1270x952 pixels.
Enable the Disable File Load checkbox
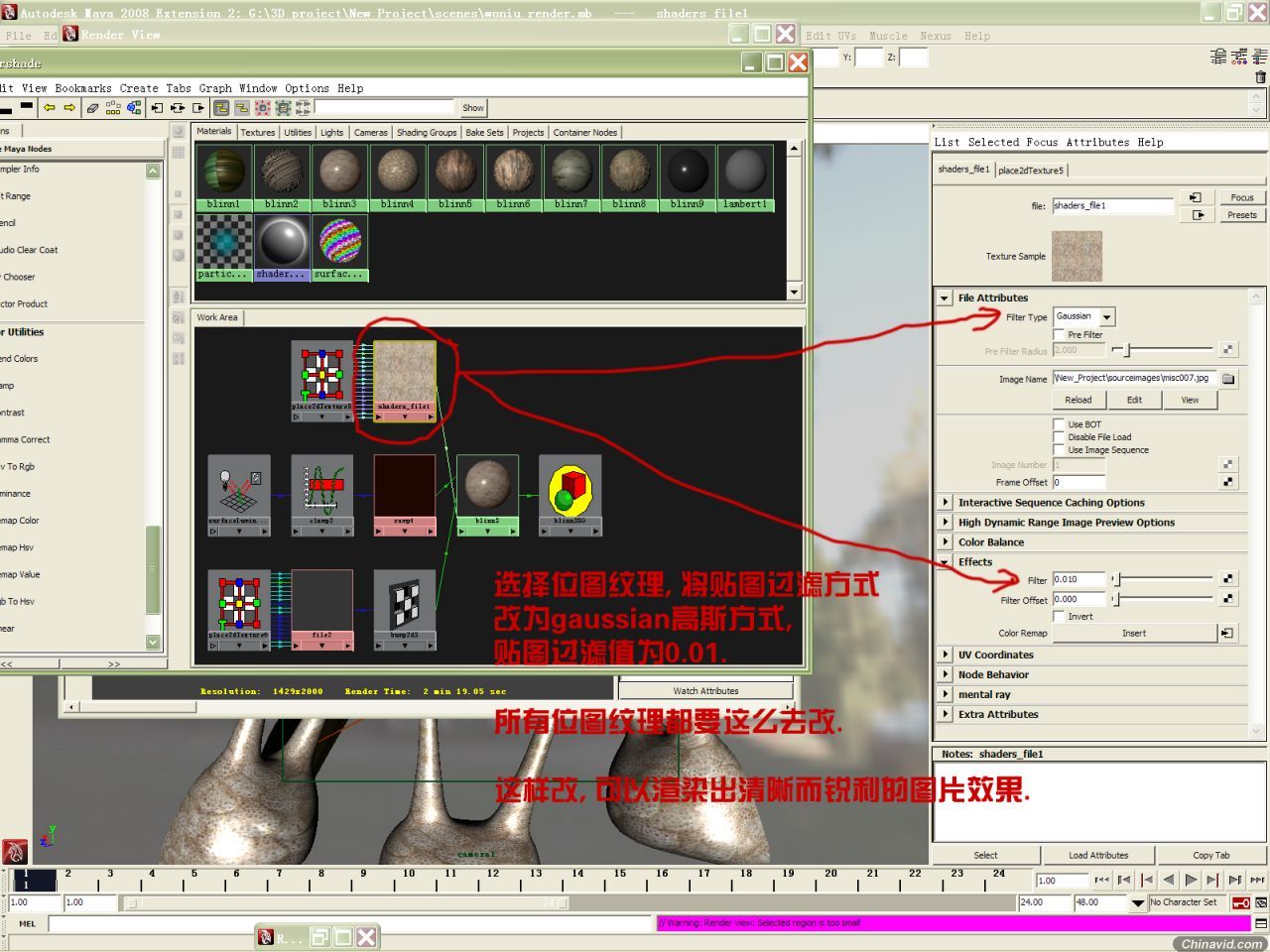coord(1059,437)
